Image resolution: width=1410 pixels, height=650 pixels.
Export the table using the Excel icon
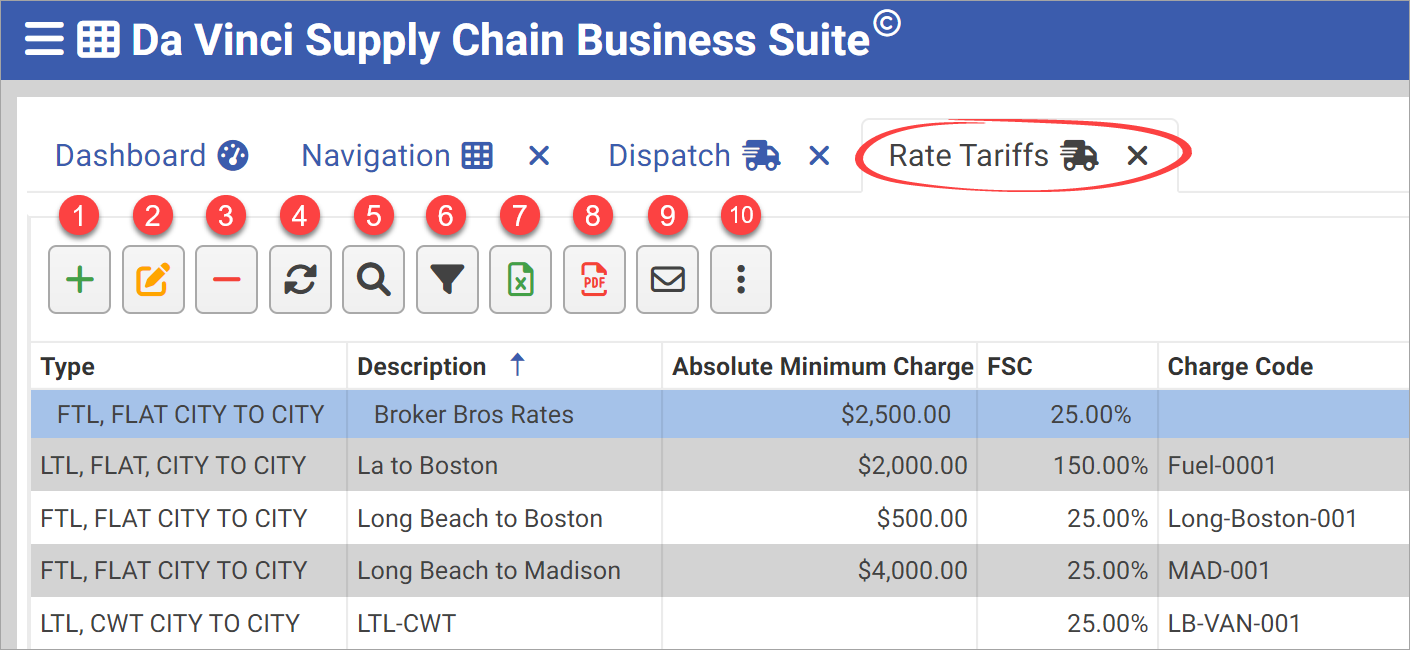coord(520,279)
